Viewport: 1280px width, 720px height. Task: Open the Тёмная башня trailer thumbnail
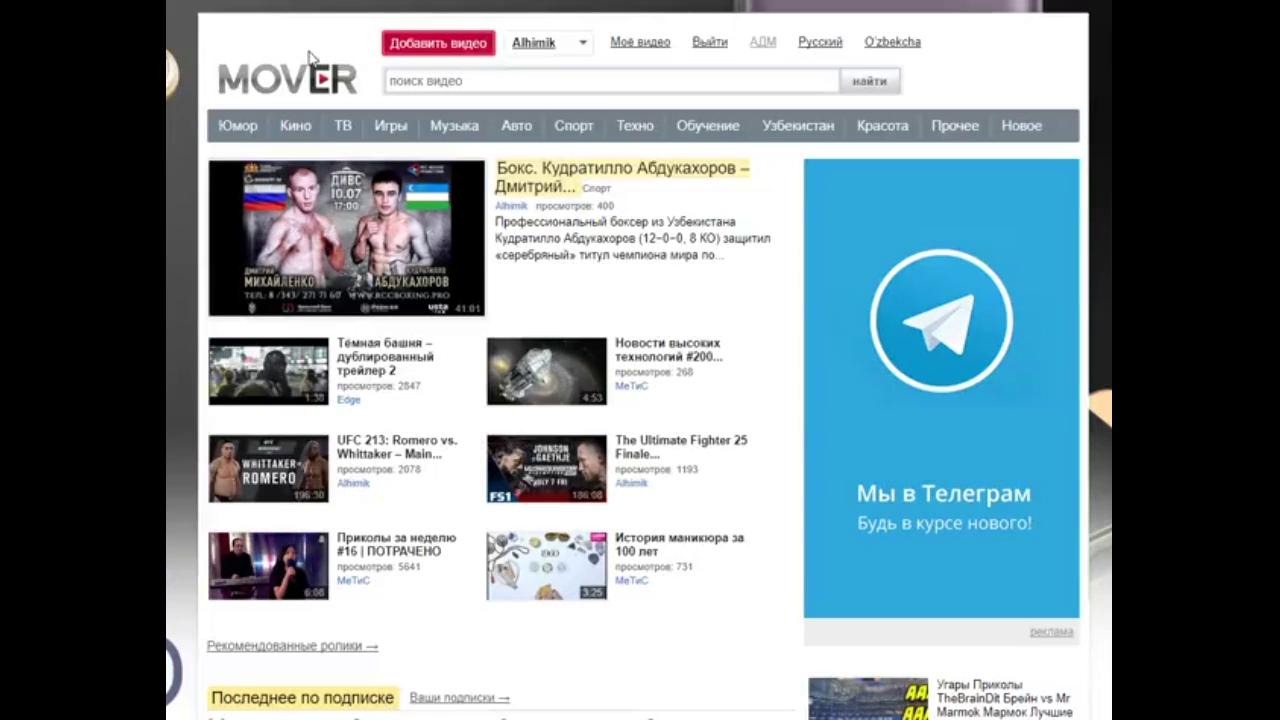(268, 371)
